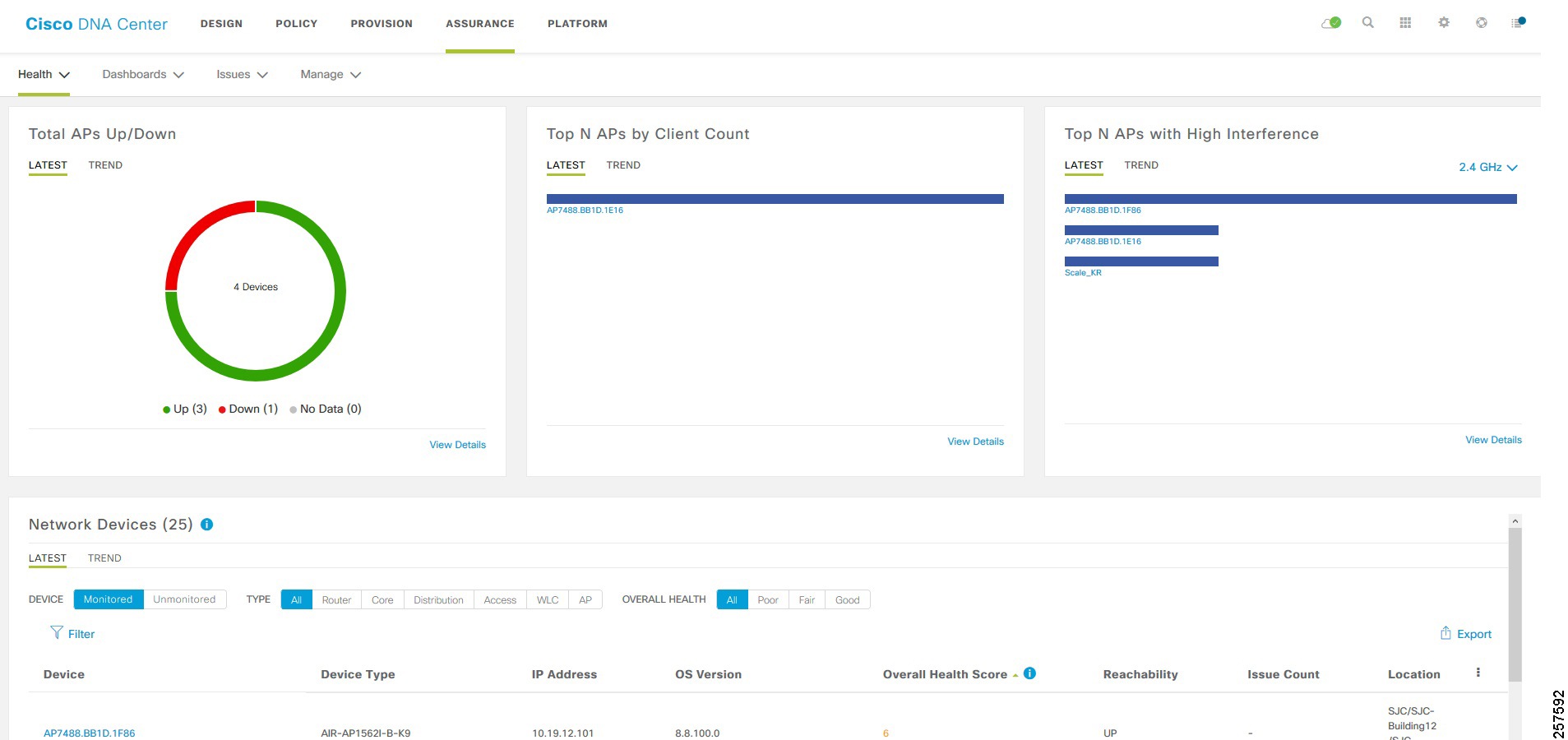
Task: Filter device type by WLC
Action: [x=548, y=599]
